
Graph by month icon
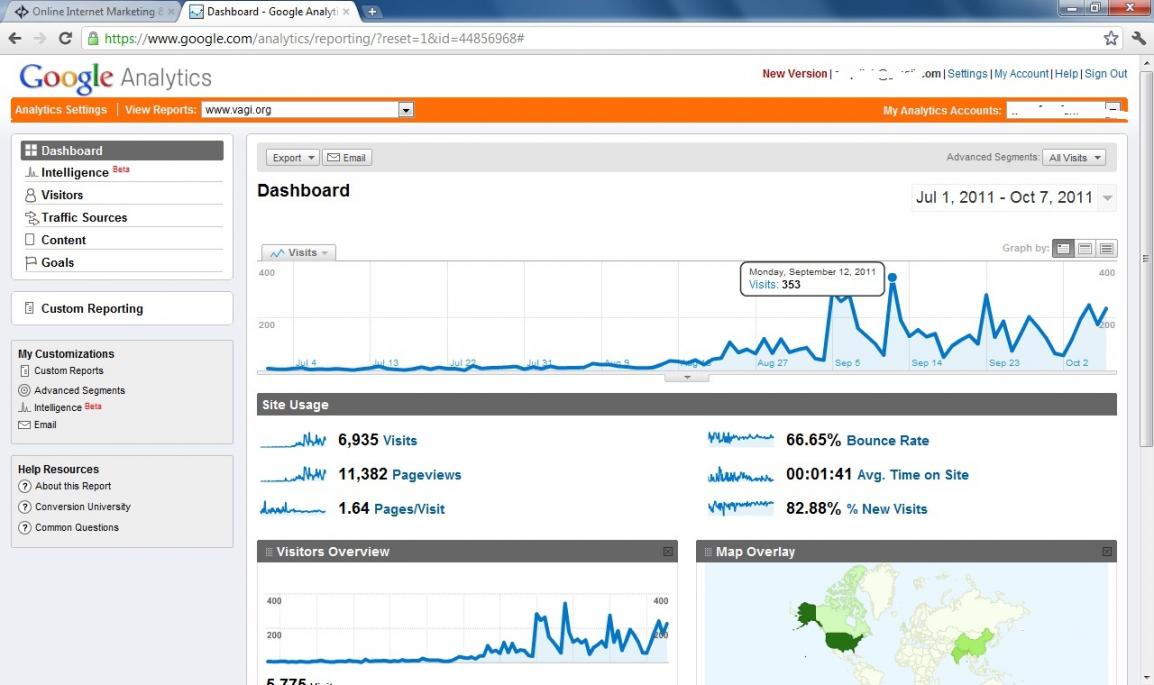tap(1106, 249)
